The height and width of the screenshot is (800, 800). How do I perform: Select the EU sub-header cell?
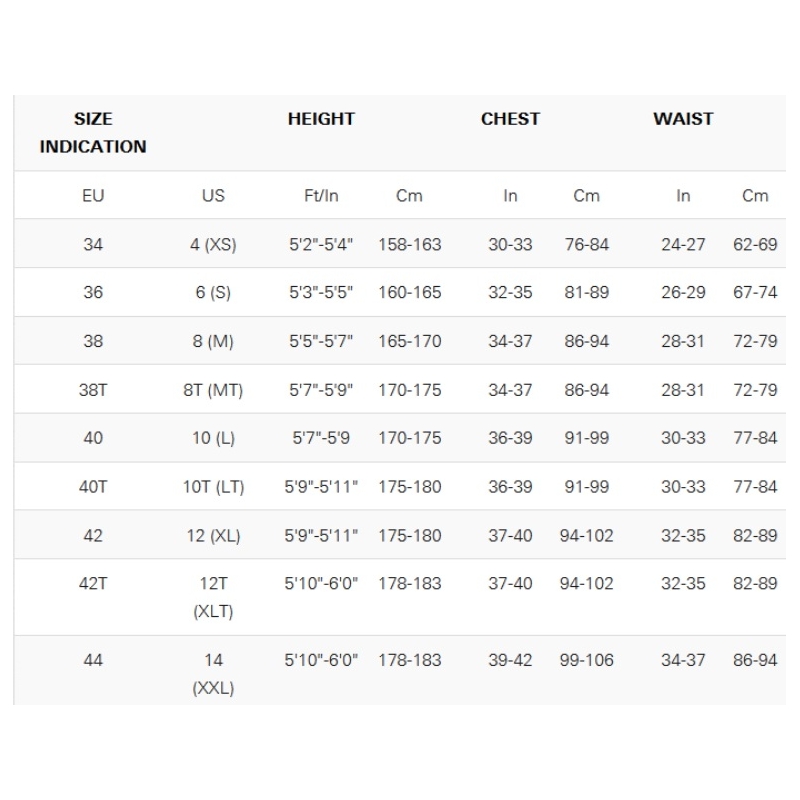click(93, 196)
